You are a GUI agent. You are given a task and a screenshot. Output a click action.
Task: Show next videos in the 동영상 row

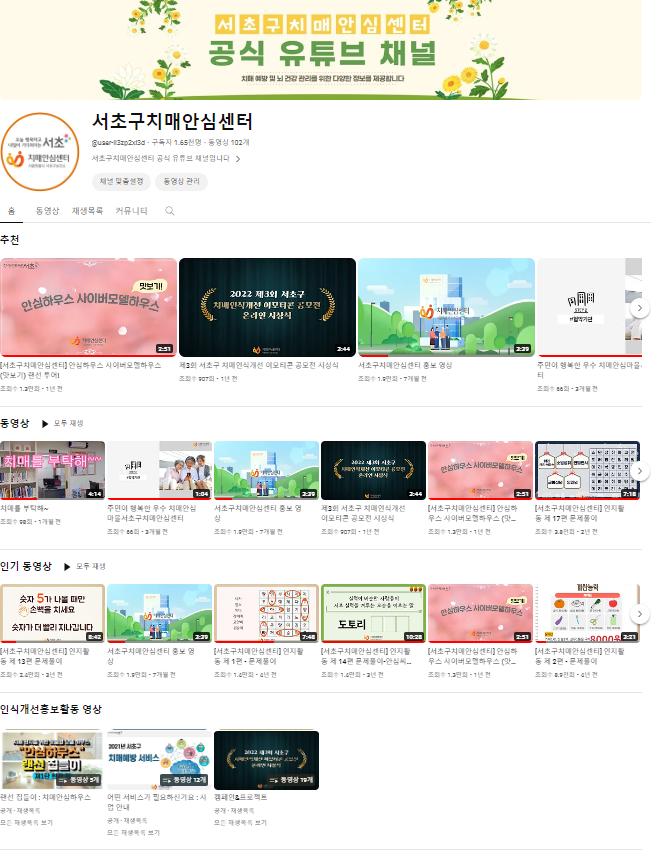tap(640, 471)
